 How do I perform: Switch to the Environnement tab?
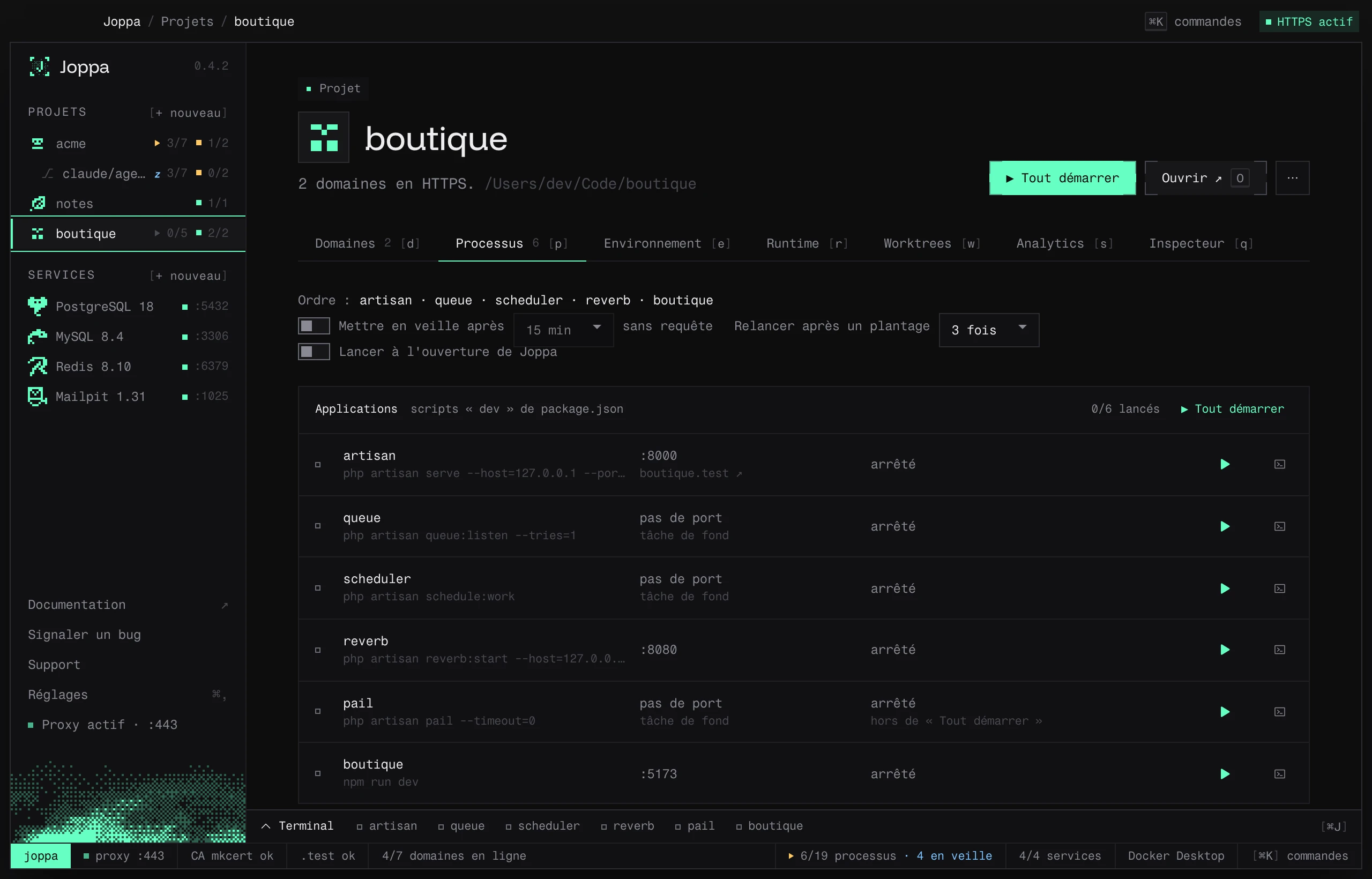(667, 244)
